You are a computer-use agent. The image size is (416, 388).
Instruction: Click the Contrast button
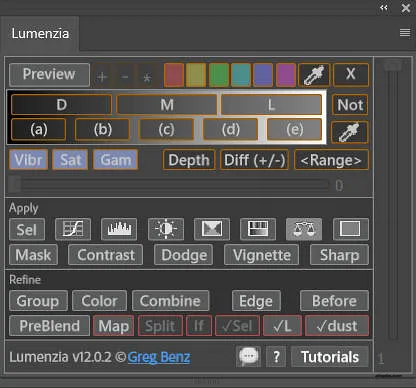106,255
